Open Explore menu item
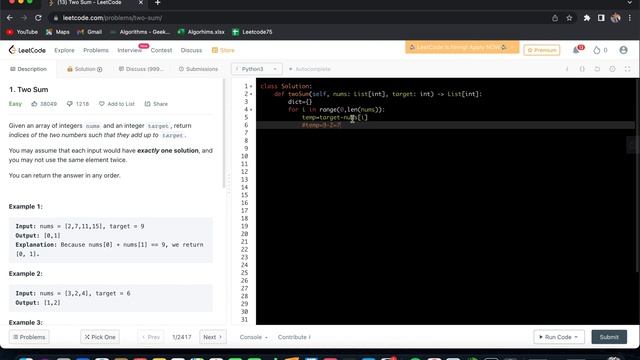The width and height of the screenshot is (640, 360). 64,50
